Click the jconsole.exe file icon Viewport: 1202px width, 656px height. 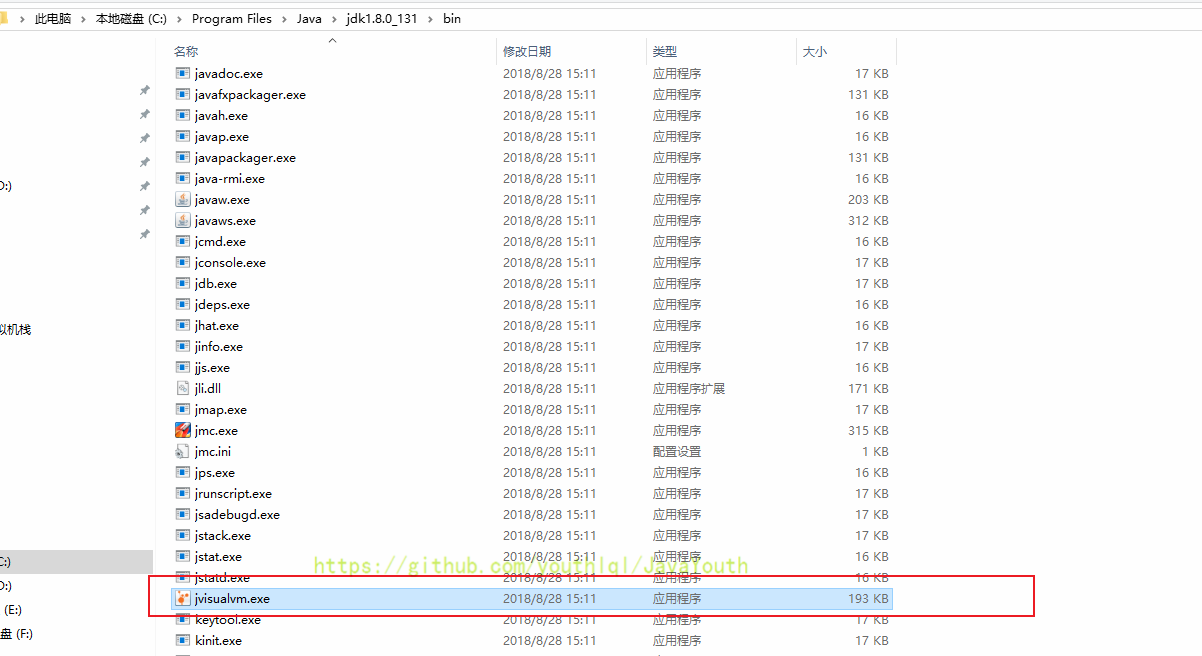point(182,262)
